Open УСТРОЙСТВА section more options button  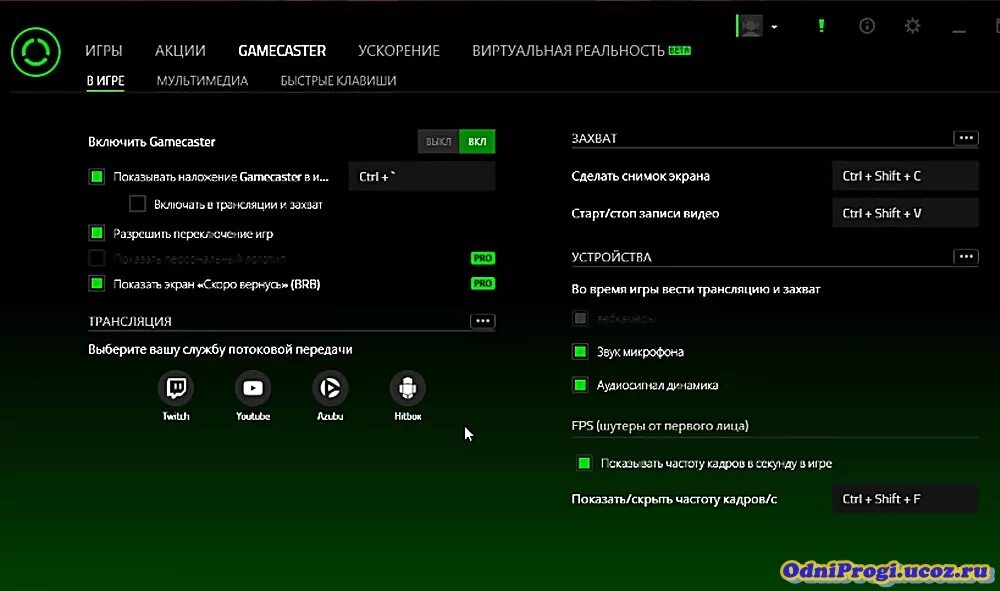pos(966,256)
